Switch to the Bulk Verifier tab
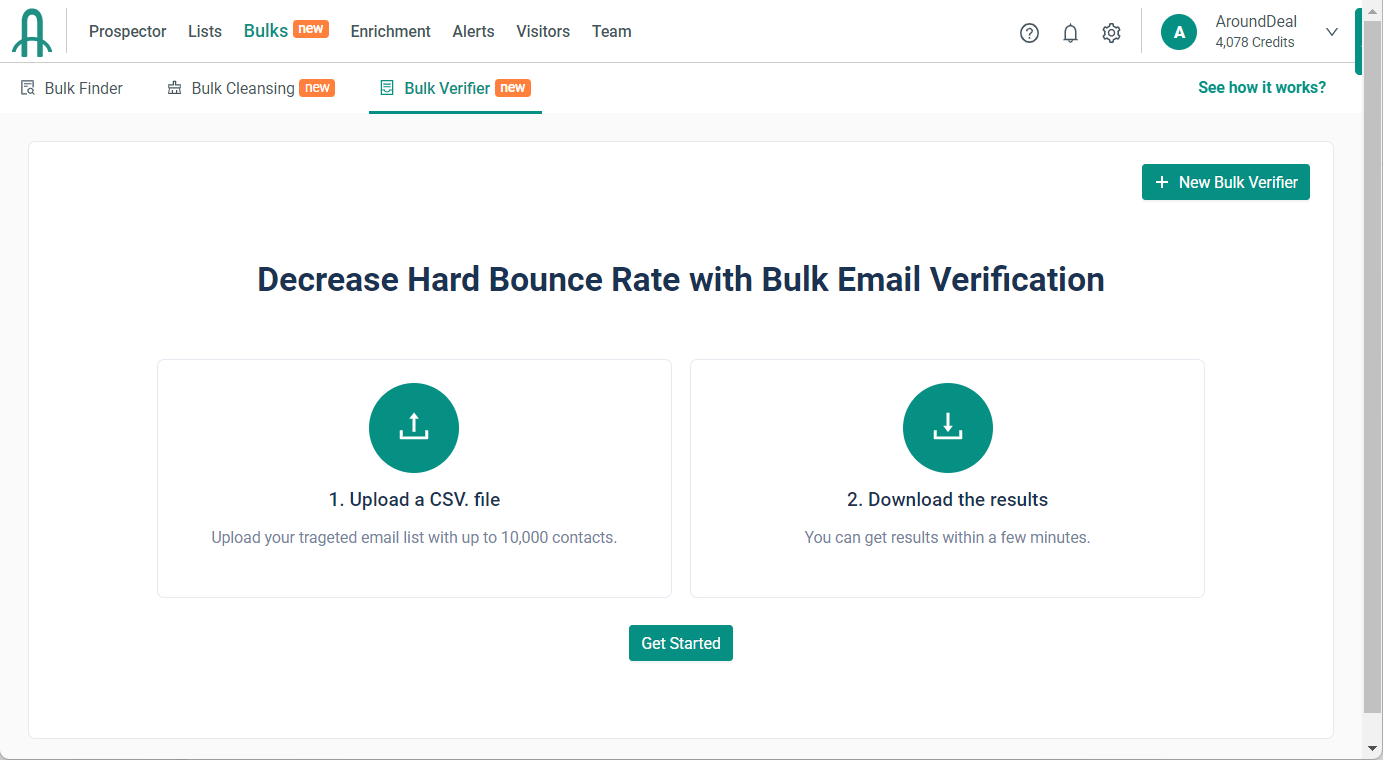1383x760 pixels. tap(447, 88)
